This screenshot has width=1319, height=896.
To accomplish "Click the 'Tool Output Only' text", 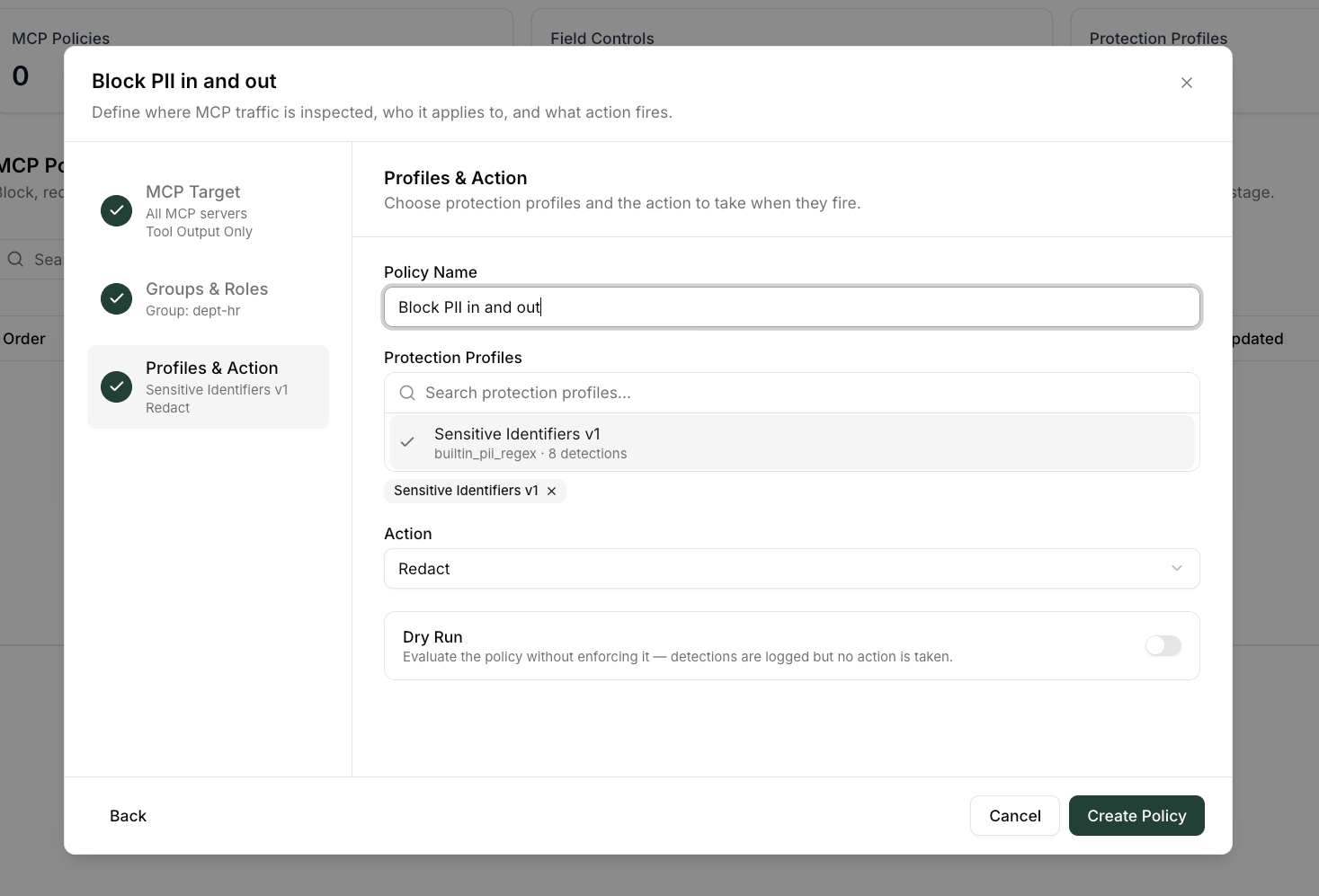I will [x=199, y=232].
